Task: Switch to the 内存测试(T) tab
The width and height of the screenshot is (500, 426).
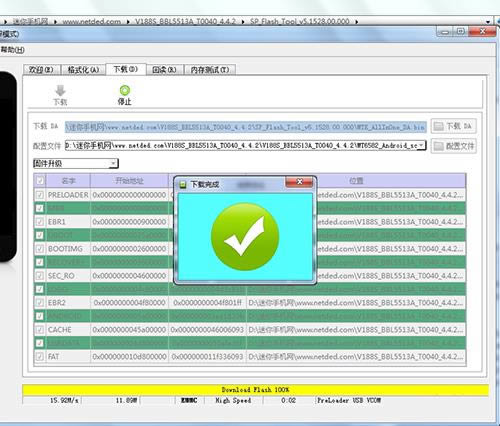Action: point(210,70)
